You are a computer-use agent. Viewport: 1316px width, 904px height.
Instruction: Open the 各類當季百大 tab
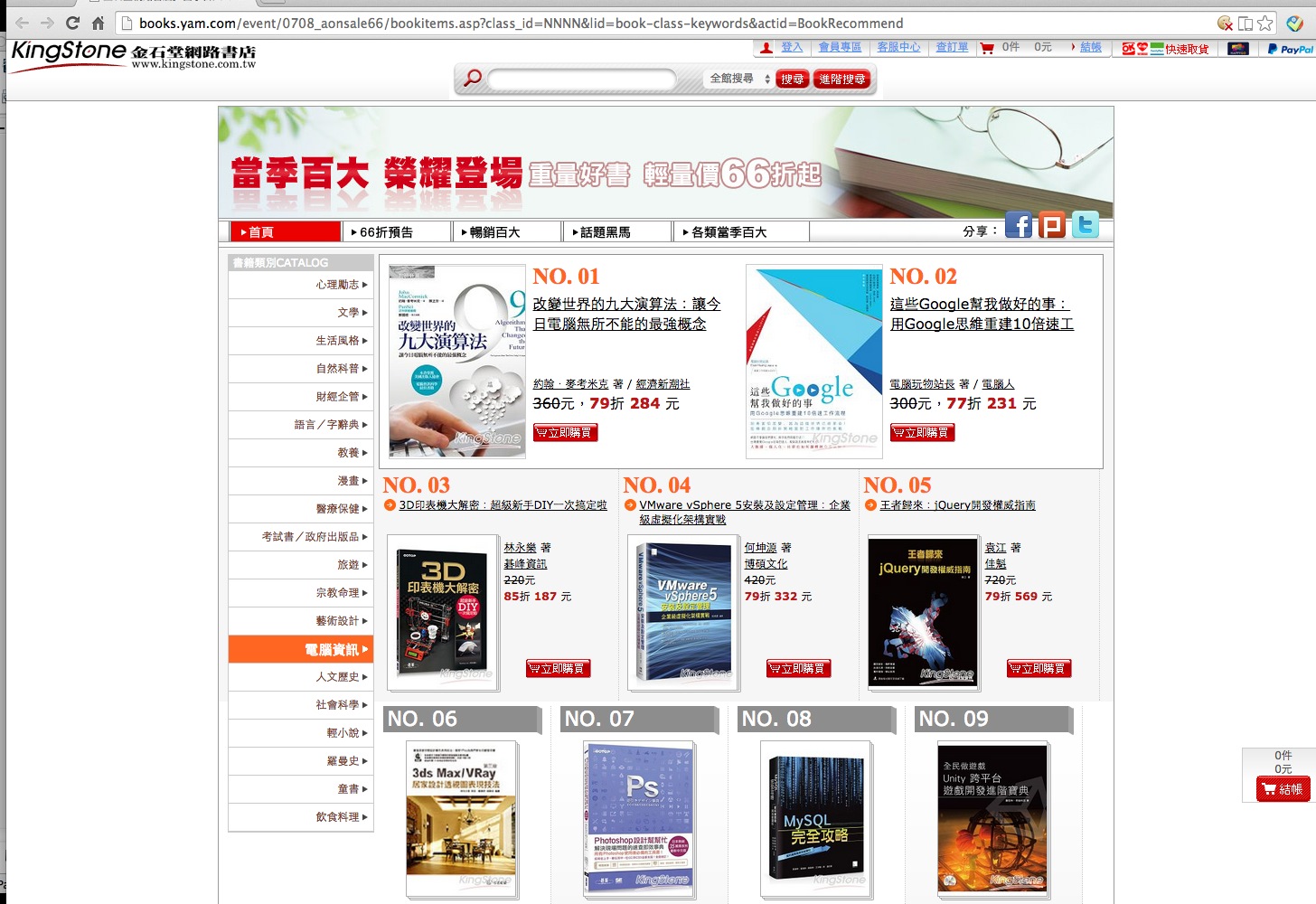741,231
